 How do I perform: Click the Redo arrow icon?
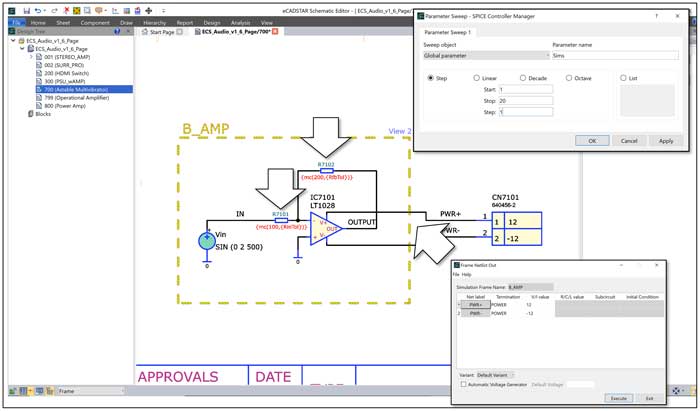tap(54, 10)
